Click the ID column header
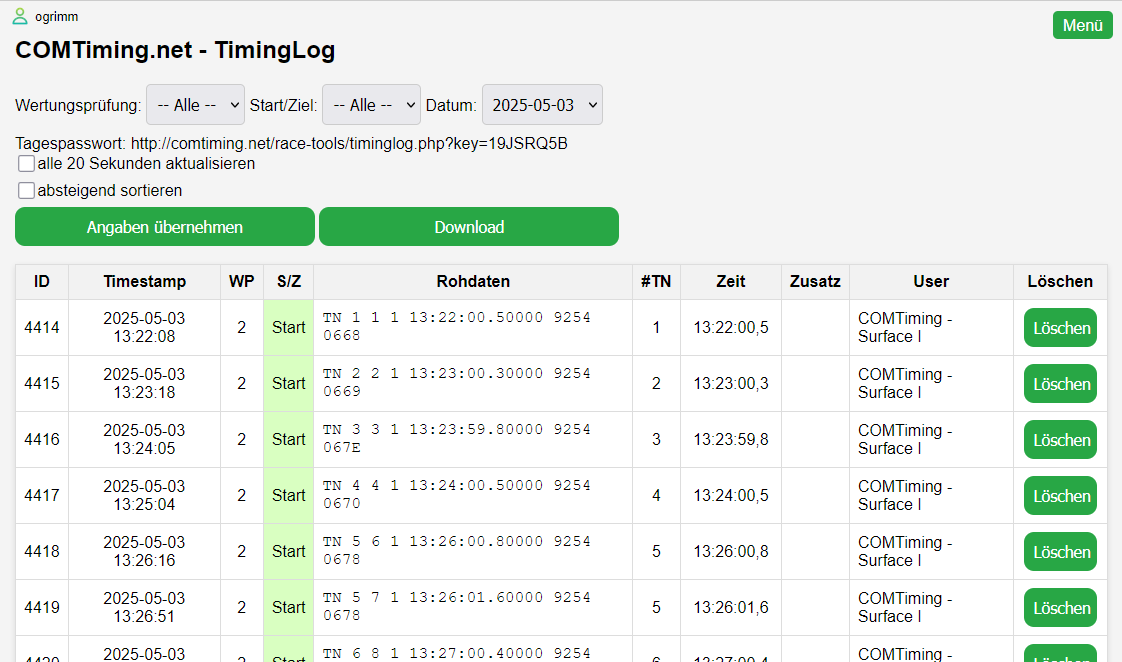 pyautogui.click(x=42, y=282)
